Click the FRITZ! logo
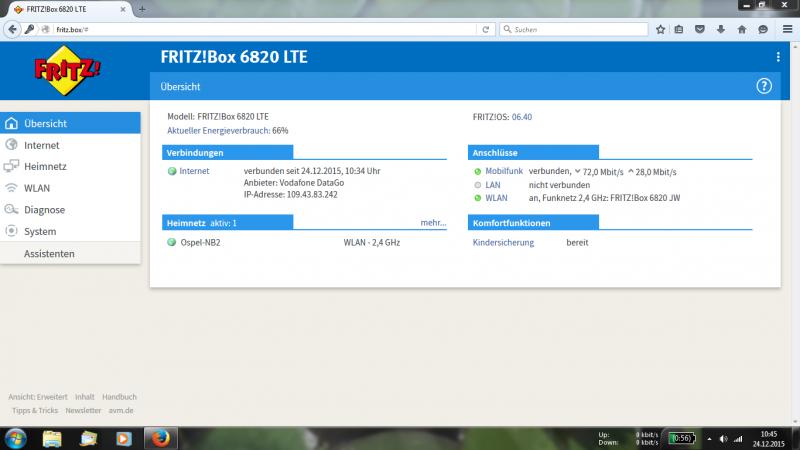Screen dimensions: 800x450 pyautogui.click(x=67, y=70)
